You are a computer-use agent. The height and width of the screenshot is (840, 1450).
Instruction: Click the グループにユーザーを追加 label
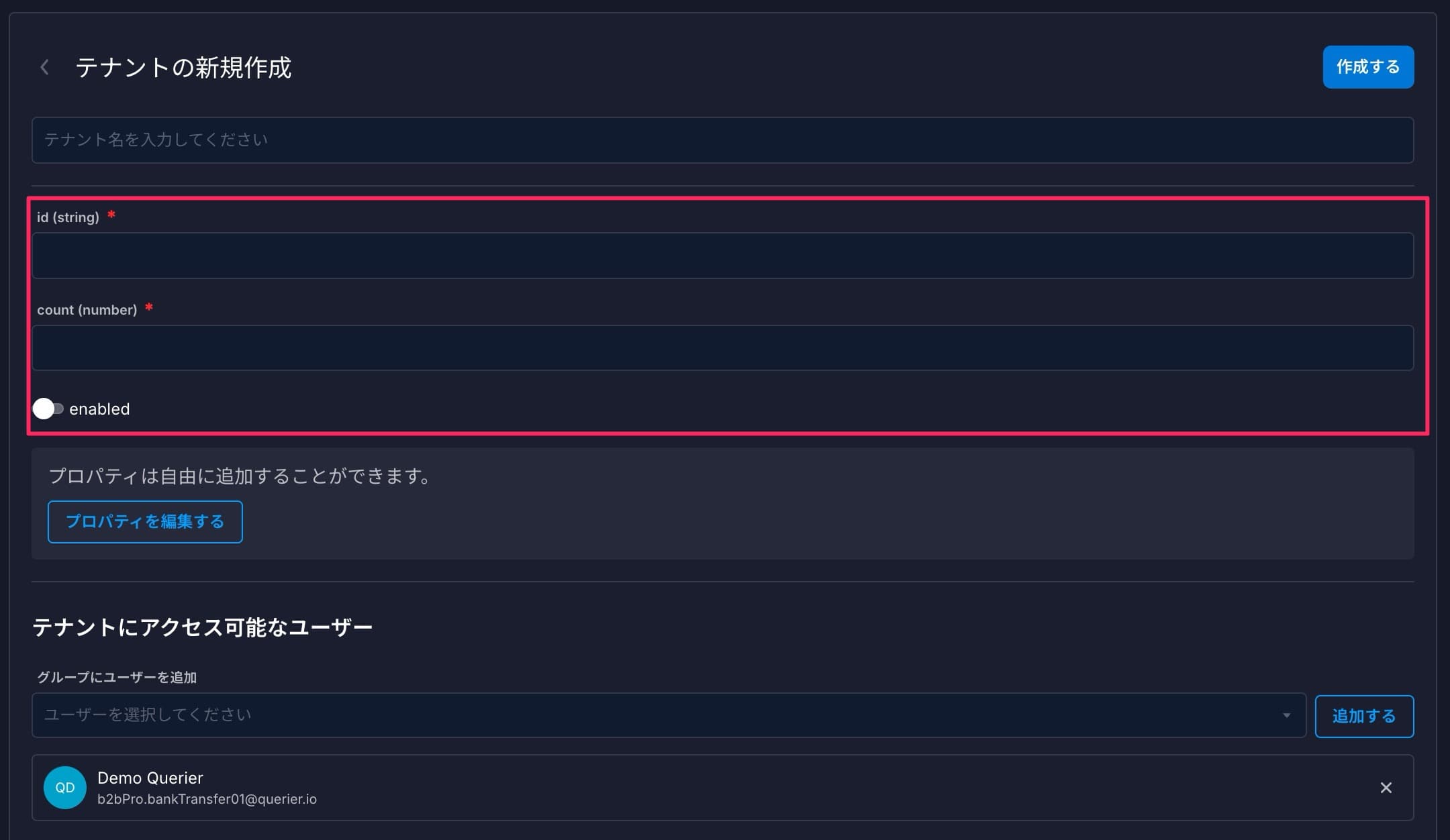(117, 678)
